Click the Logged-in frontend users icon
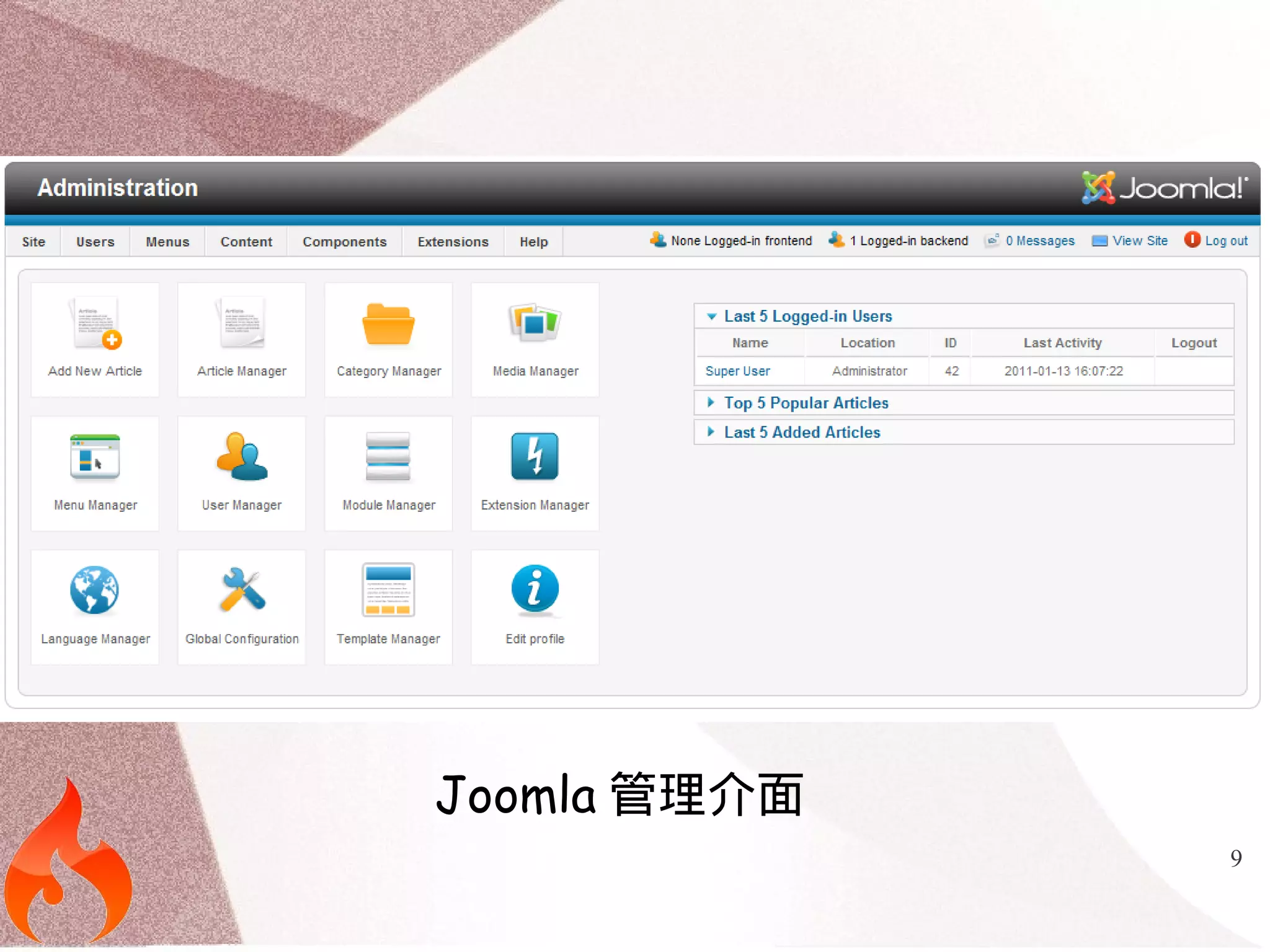The height and width of the screenshot is (952, 1270). click(x=658, y=240)
